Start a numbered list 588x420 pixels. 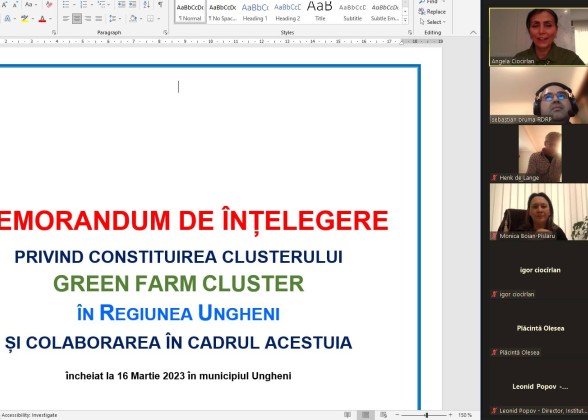tap(84, 5)
